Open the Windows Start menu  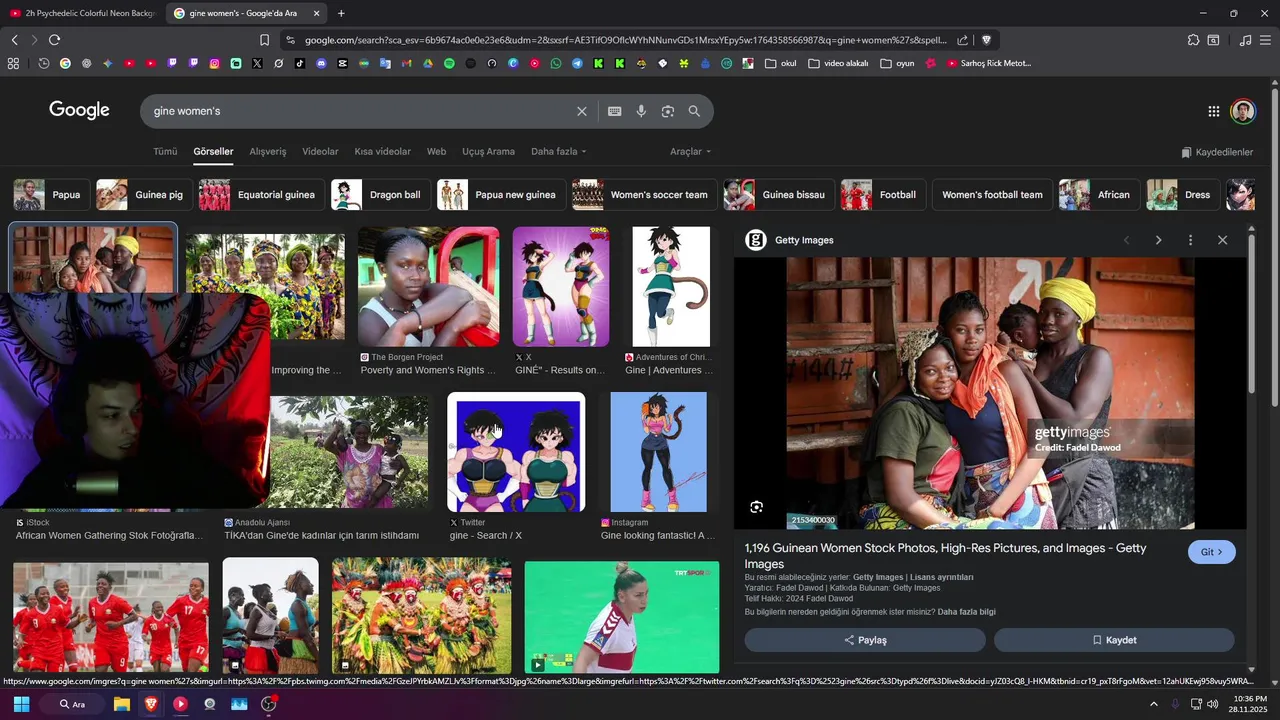click(x=21, y=704)
